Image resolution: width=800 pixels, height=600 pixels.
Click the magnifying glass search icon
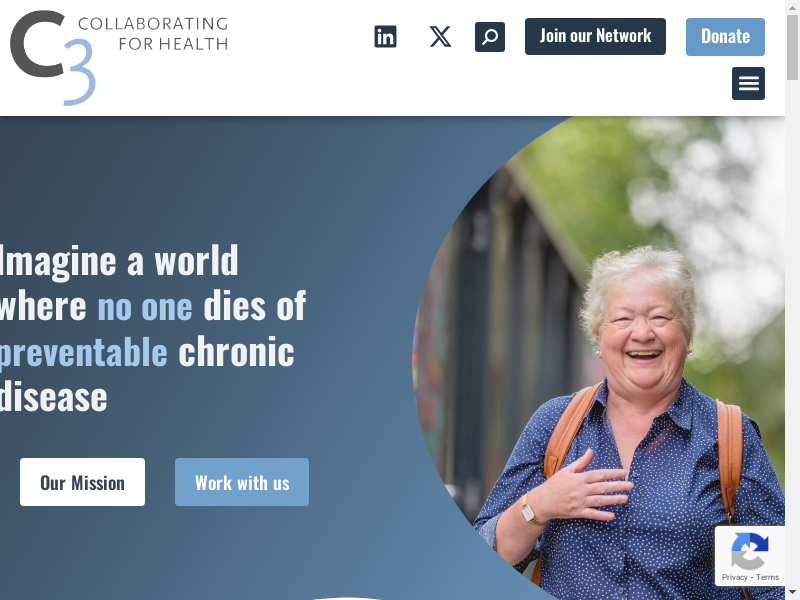[490, 37]
